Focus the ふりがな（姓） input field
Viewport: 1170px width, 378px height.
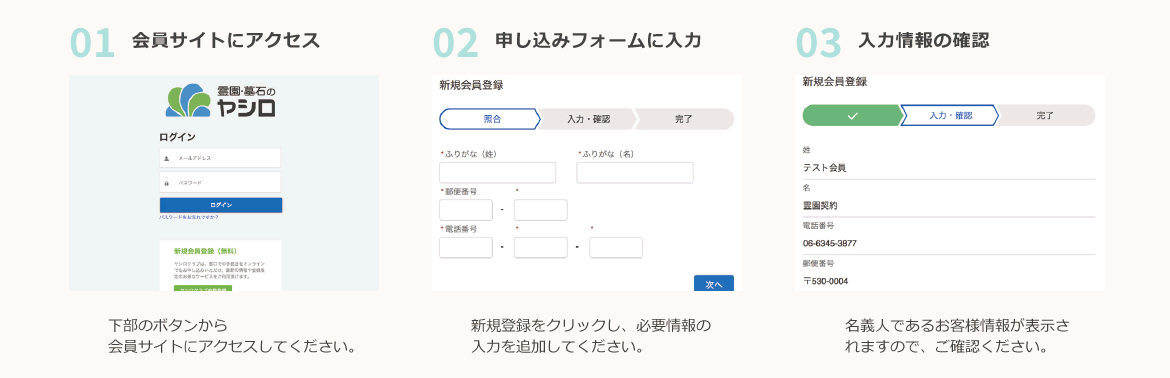[x=498, y=173]
